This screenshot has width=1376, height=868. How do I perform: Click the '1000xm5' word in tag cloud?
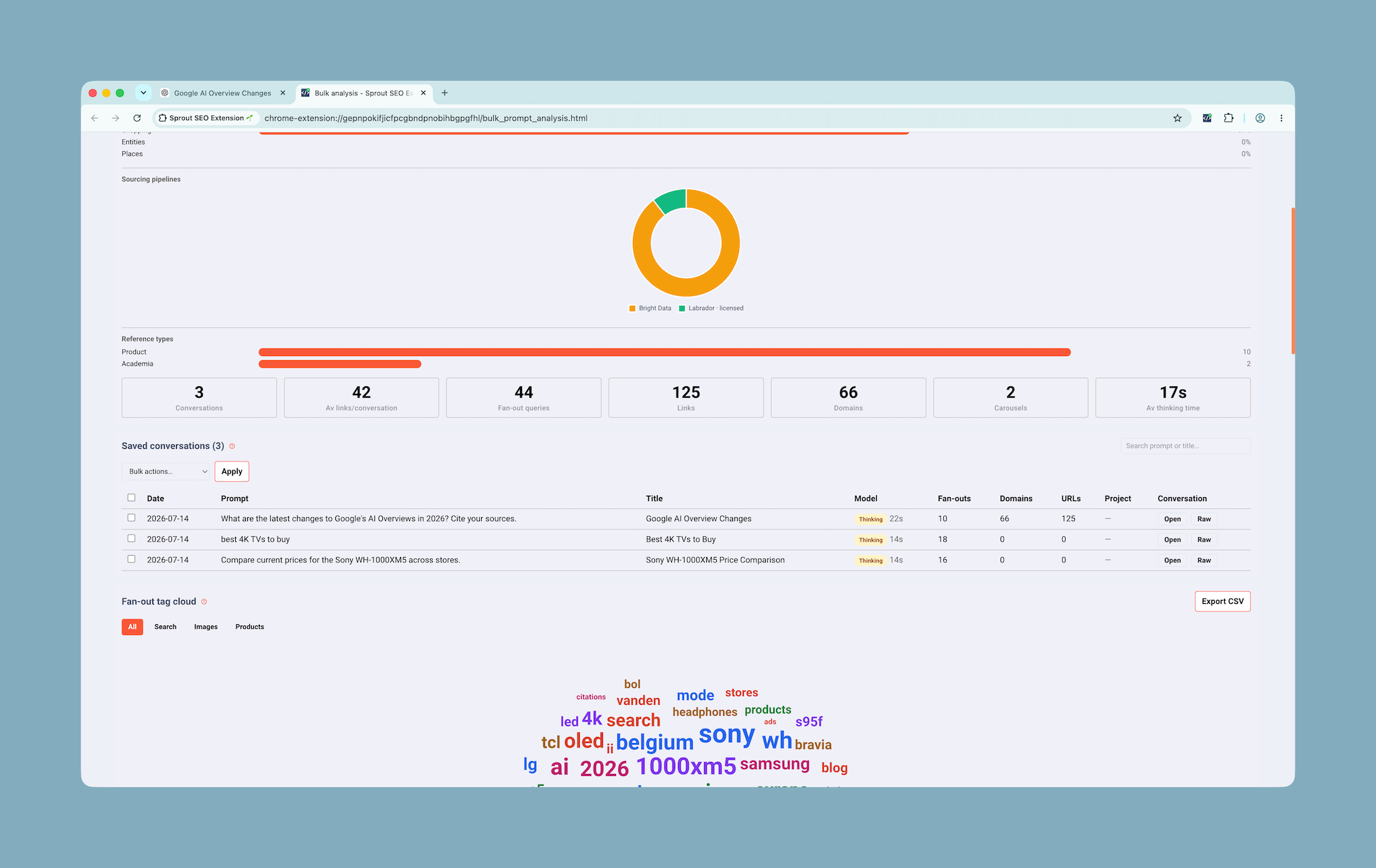click(686, 767)
